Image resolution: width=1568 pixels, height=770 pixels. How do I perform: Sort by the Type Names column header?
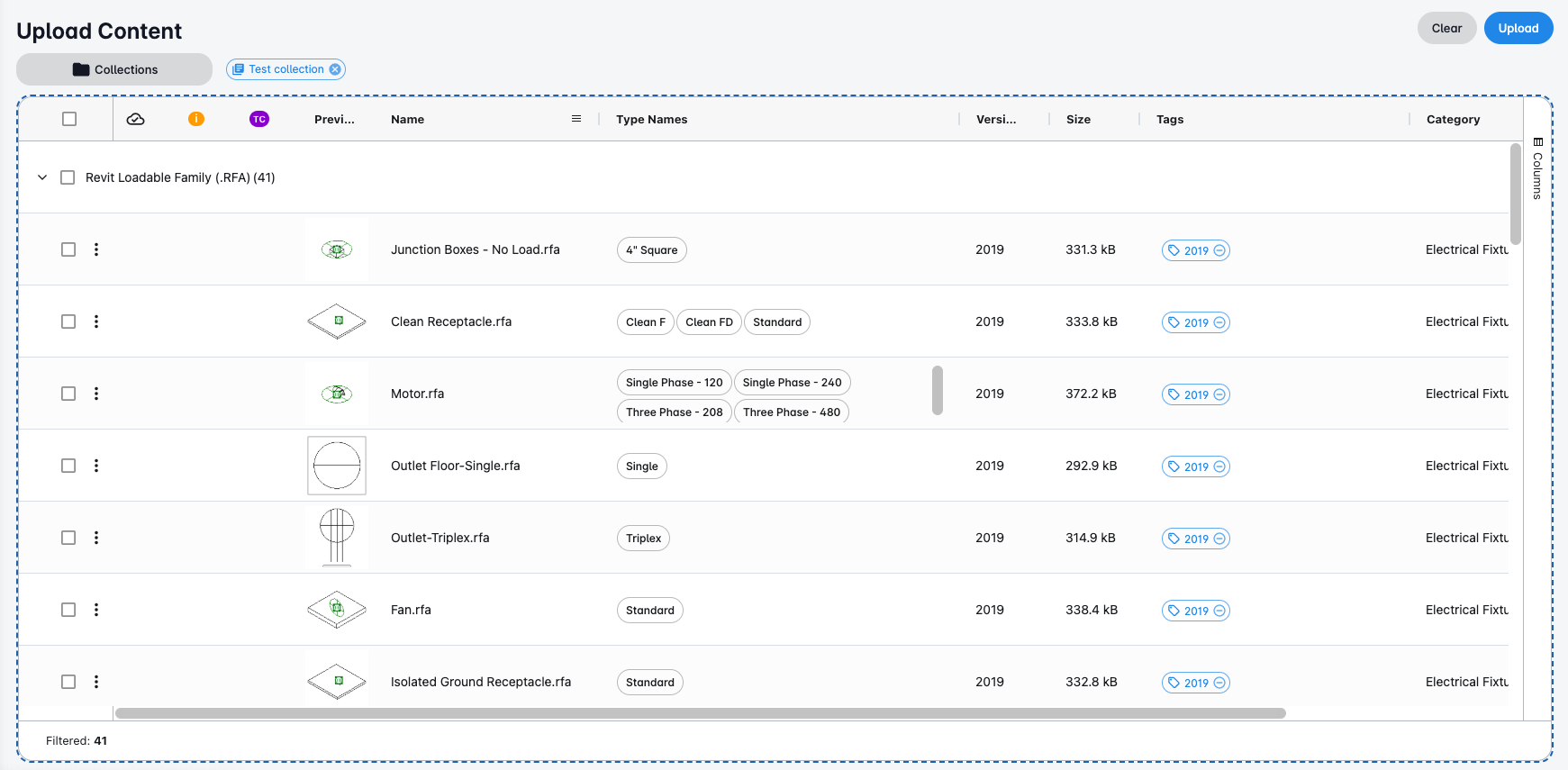652,119
